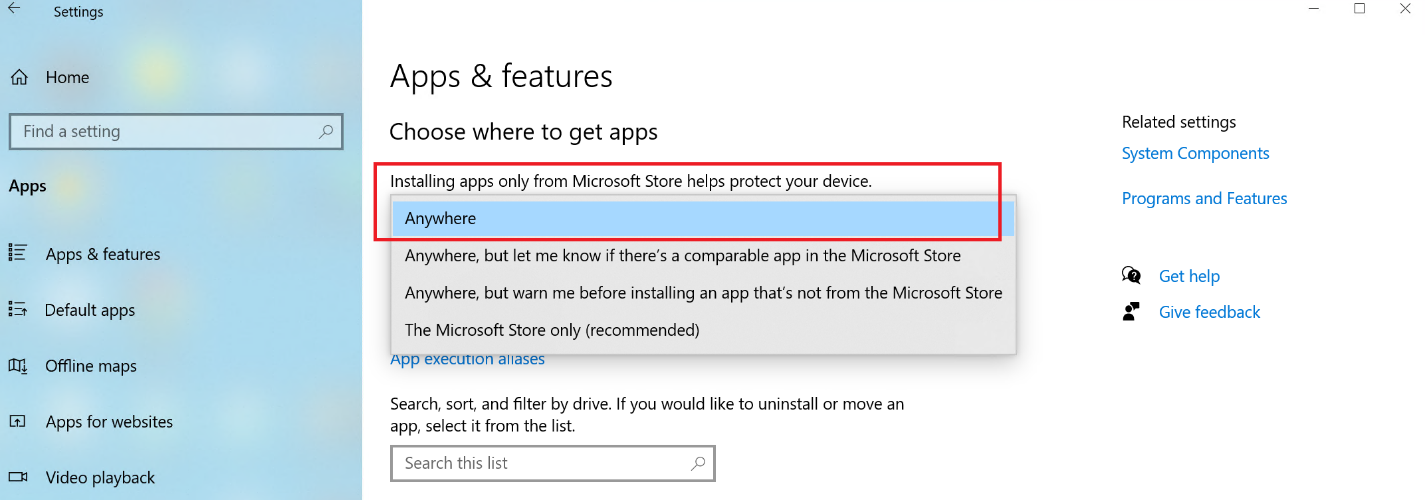
Task: Select The Microsoft Store only (recommended)
Action: pos(703,330)
